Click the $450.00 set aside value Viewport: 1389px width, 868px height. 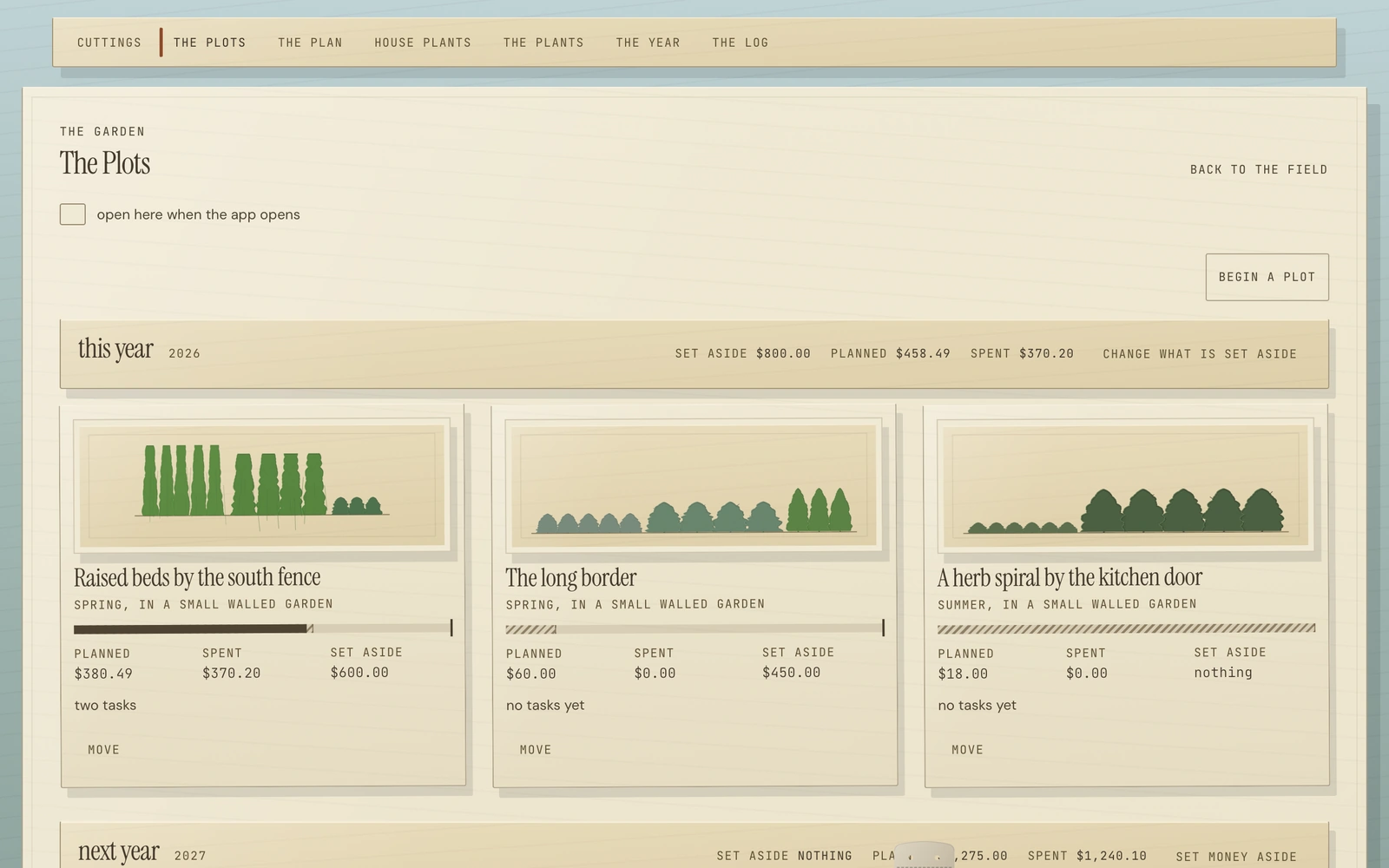point(791,673)
